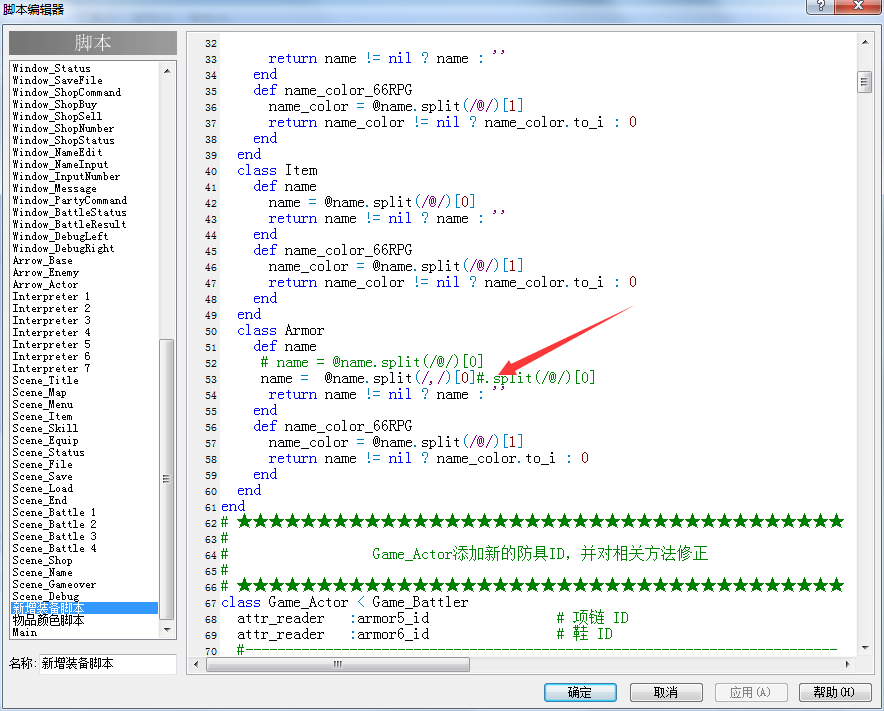Select the Scene_Equip script
884x711 pixels.
coord(46,440)
